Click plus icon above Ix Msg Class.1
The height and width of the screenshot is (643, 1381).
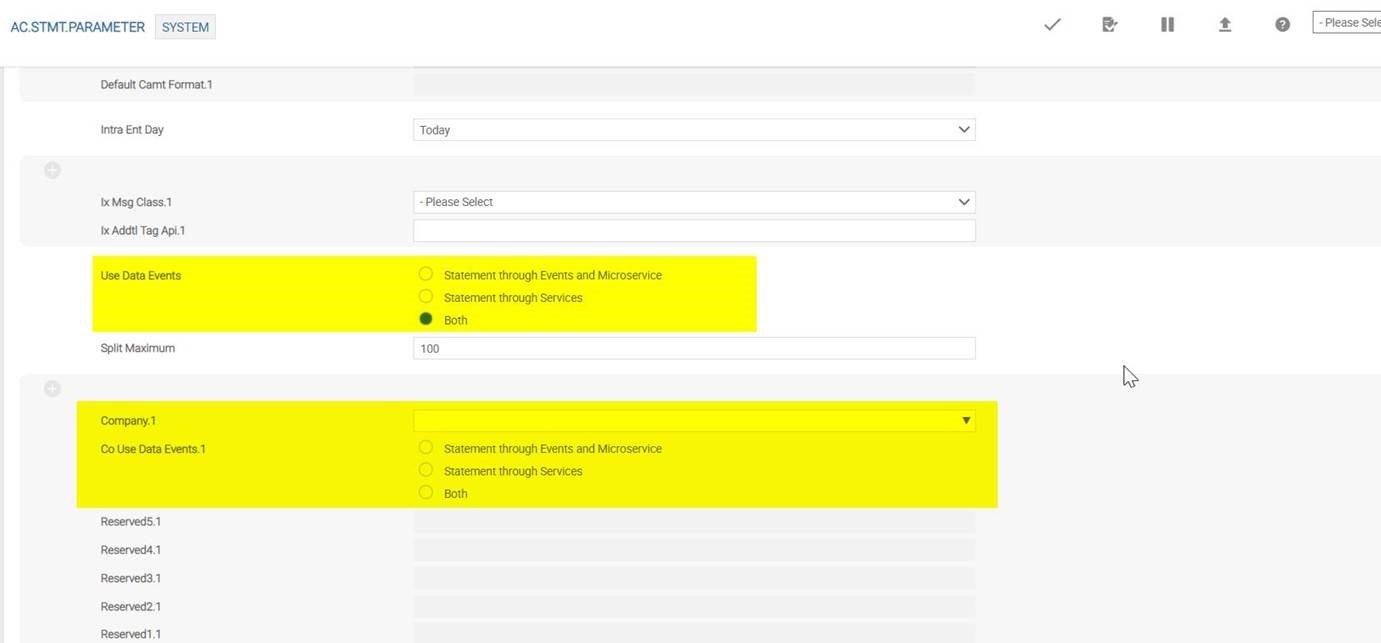coord(52,171)
